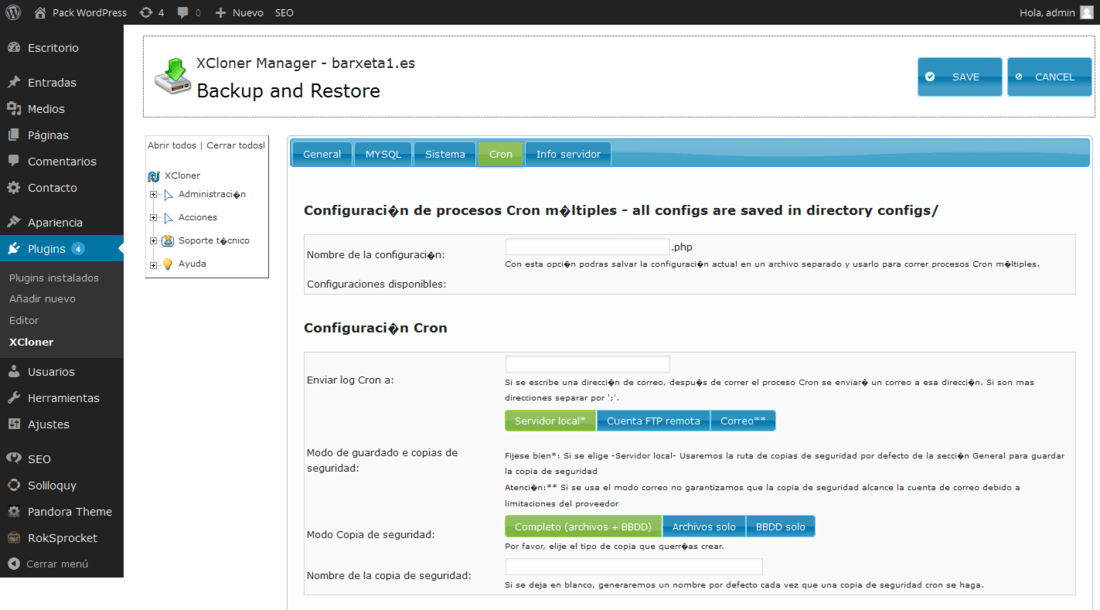The width and height of the screenshot is (1100, 610).
Task: Click the Contacto gear icon
Action: (x=14, y=187)
